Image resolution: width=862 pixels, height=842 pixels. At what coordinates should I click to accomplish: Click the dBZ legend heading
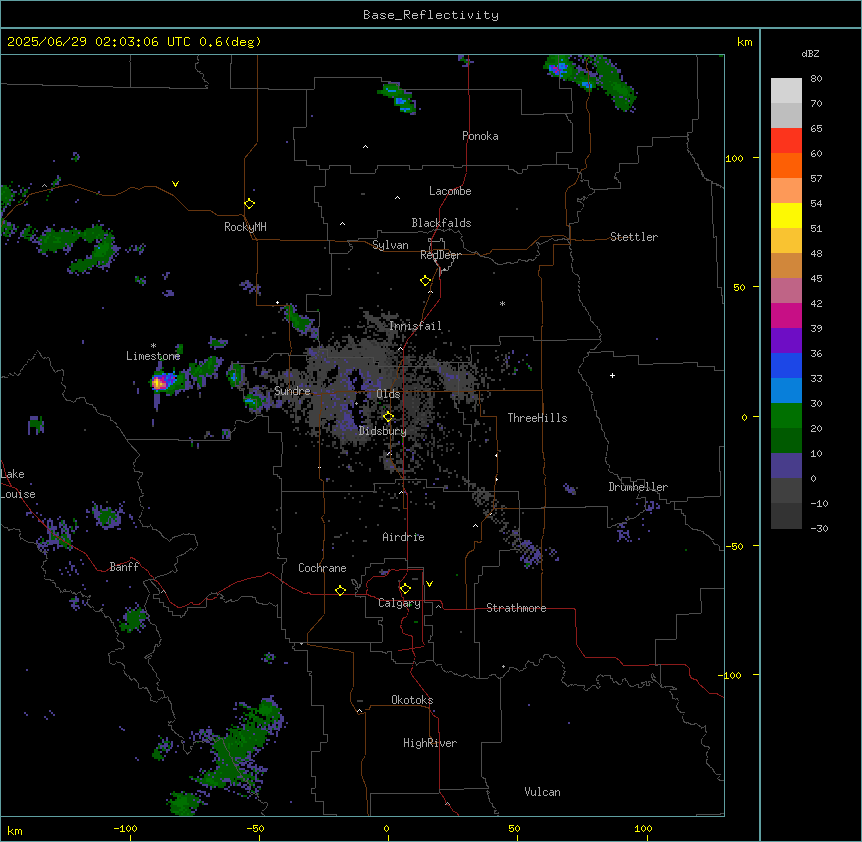[x=810, y=53]
